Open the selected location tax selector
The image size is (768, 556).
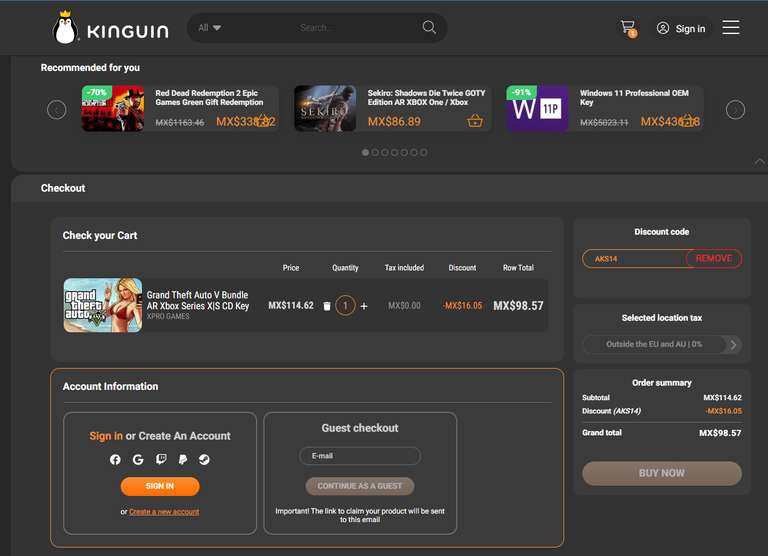pos(662,344)
